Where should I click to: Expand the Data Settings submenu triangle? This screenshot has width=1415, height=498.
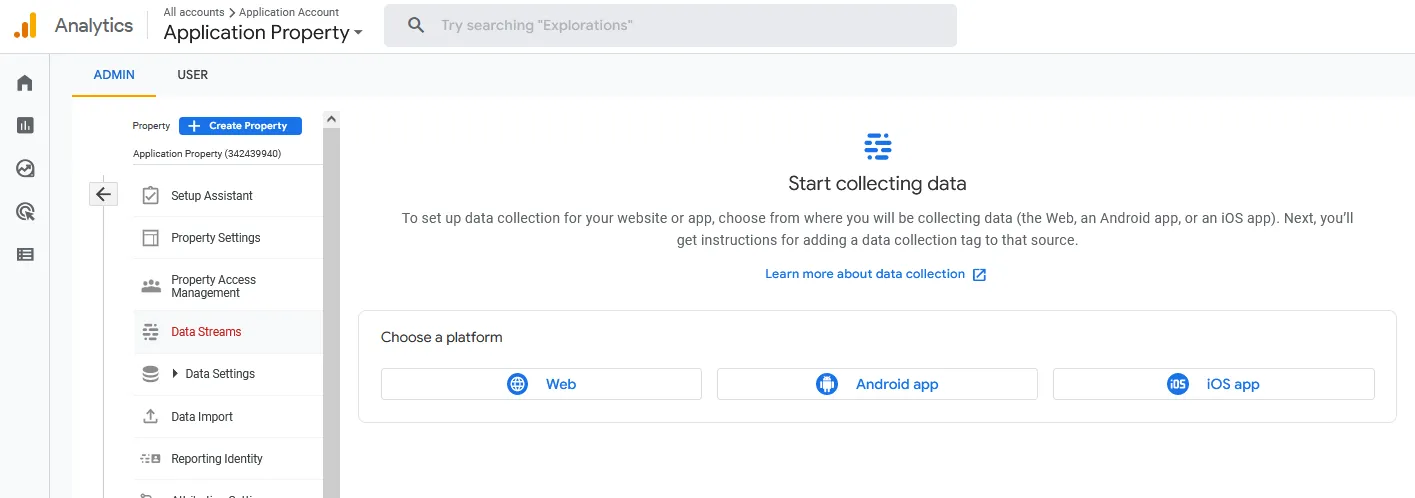pos(175,374)
